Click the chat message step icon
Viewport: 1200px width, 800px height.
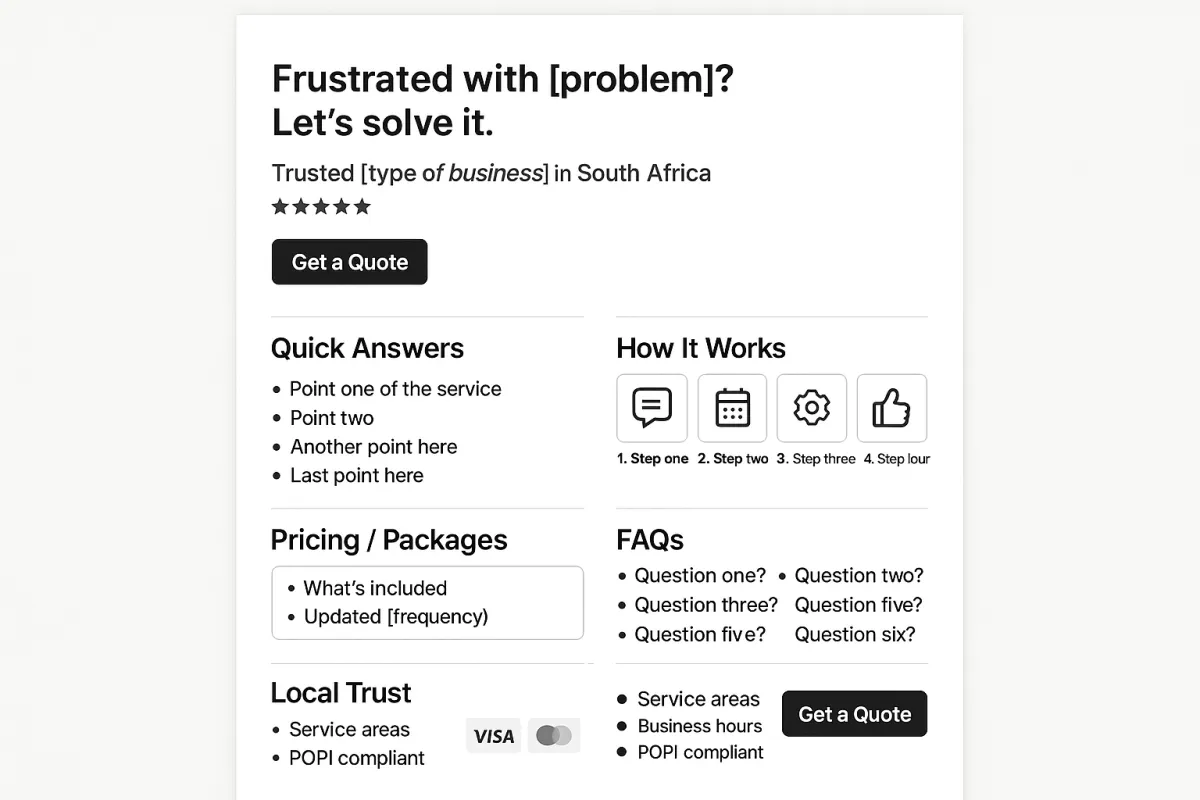(x=652, y=408)
